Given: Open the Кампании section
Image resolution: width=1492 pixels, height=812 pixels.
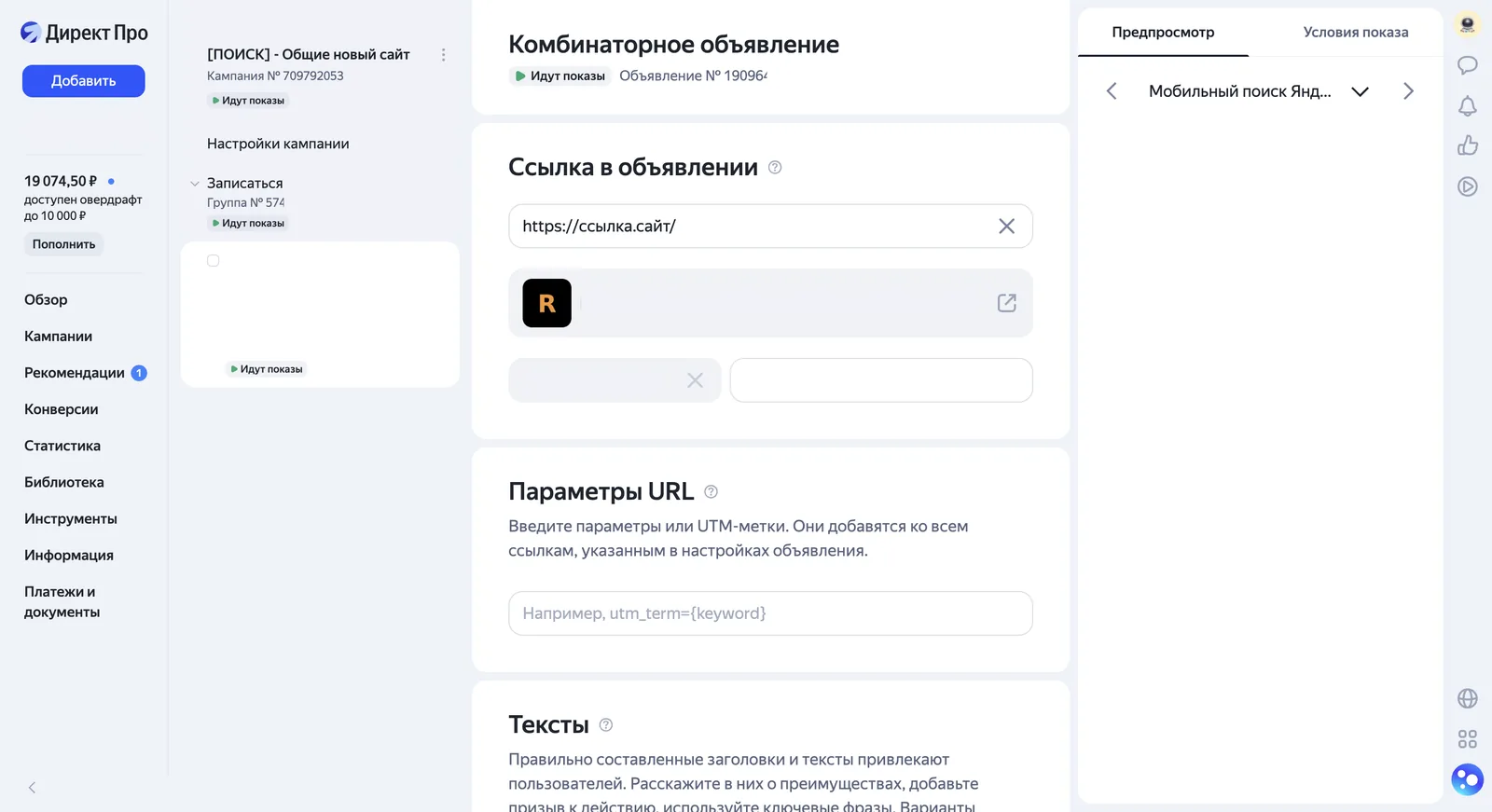Looking at the screenshot, I should (x=58, y=336).
